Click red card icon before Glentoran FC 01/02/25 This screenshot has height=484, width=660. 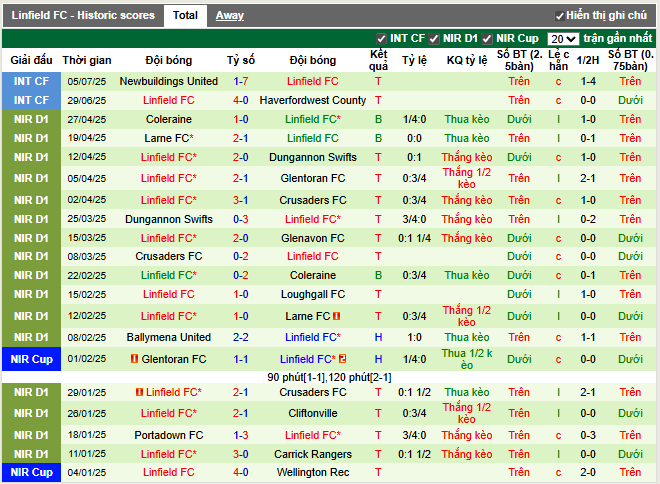[134, 359]
